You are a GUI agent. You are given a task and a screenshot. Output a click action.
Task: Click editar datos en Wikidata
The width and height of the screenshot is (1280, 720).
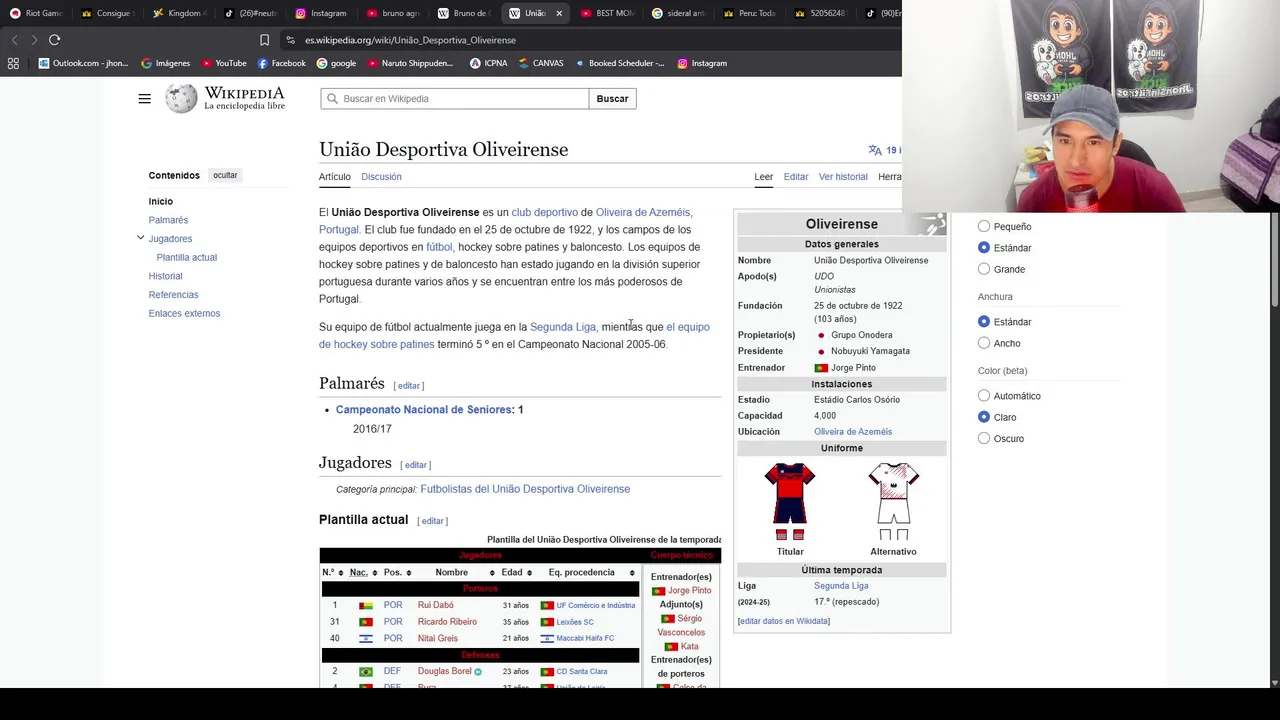pyautogui.click(x=784, y=621)
